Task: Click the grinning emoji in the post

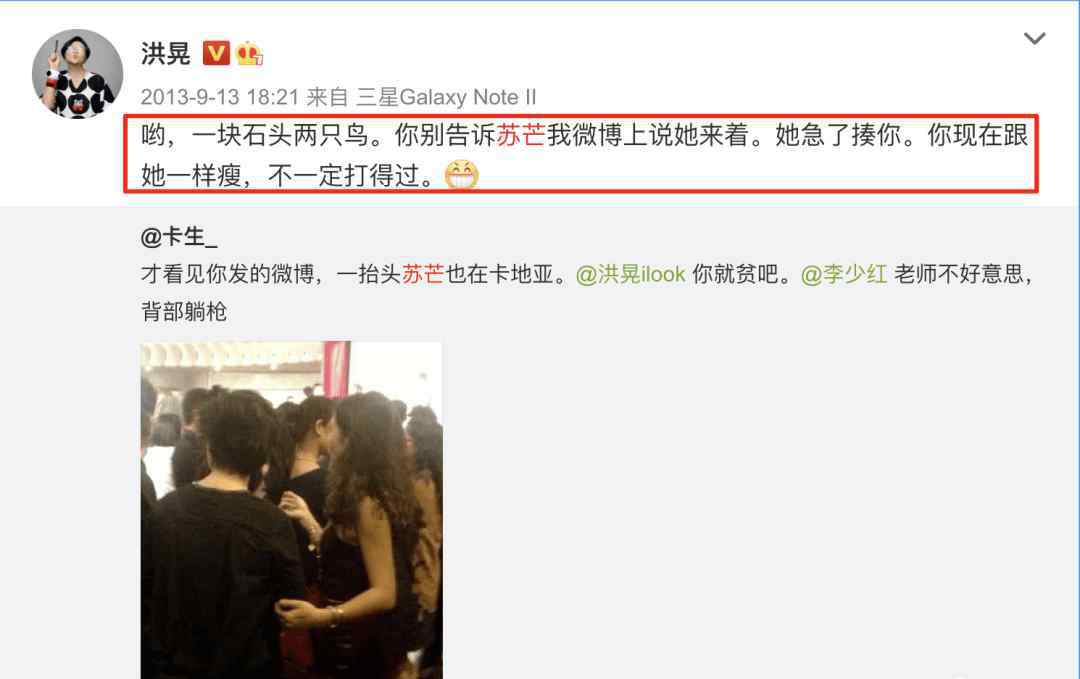Action: [x=461, y=175]
